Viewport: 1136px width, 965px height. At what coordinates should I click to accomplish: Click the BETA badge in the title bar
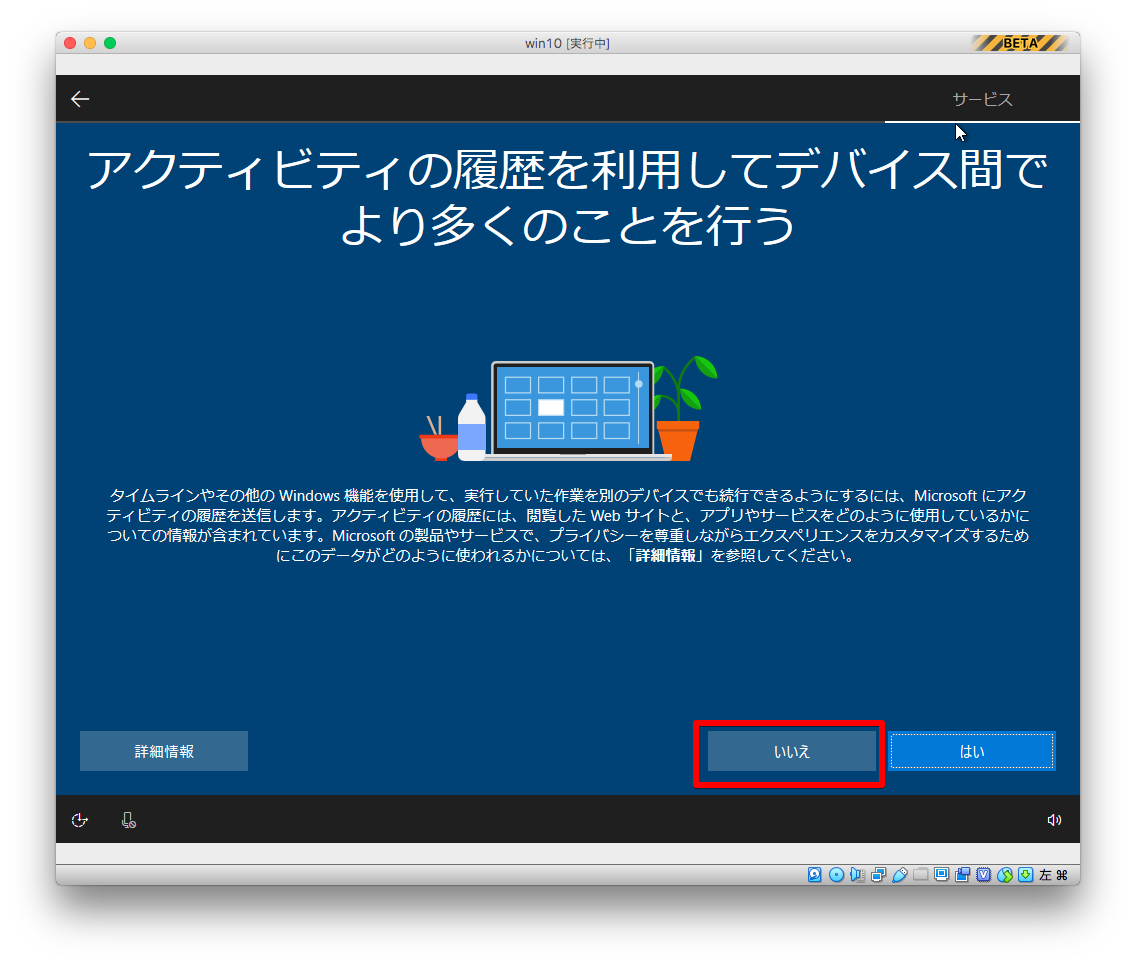1020,43
